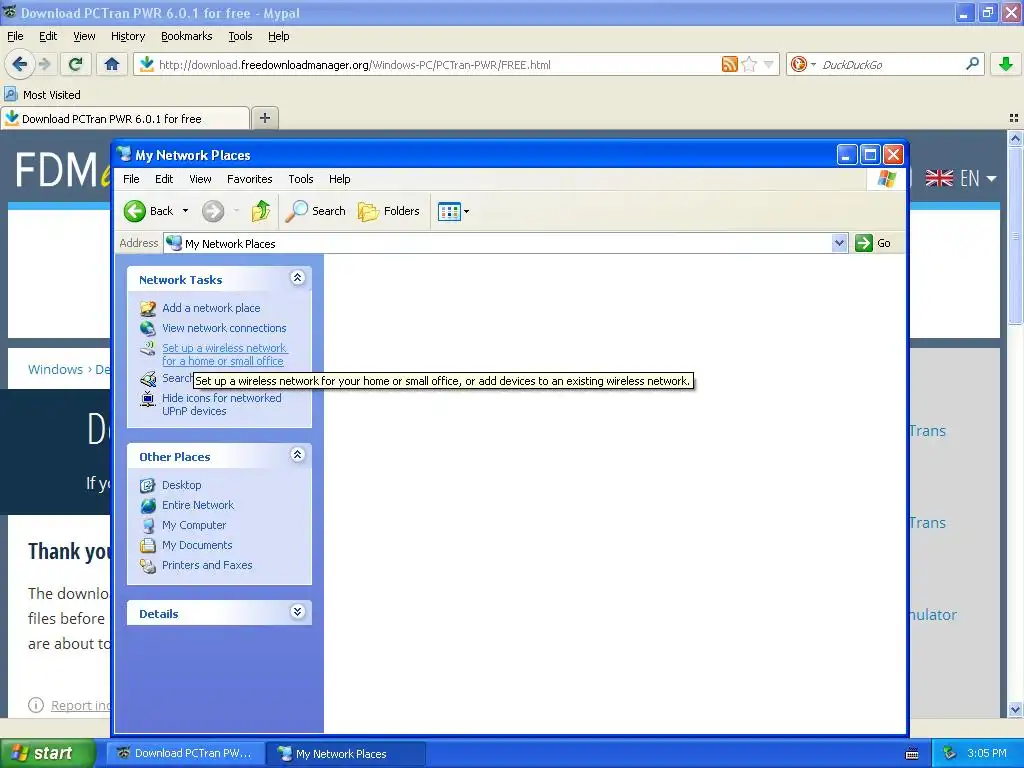This screenshot has height=768, width=1024.
Task: Click the wireless network setup icon
Action: tap(148, 348)
